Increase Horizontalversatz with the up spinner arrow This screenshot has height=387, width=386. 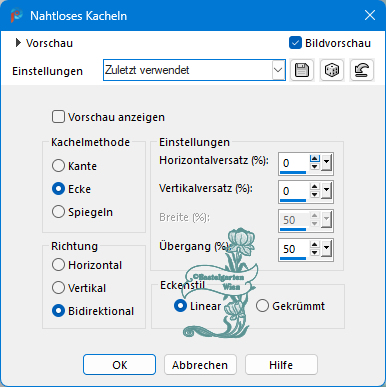[315, 159]
